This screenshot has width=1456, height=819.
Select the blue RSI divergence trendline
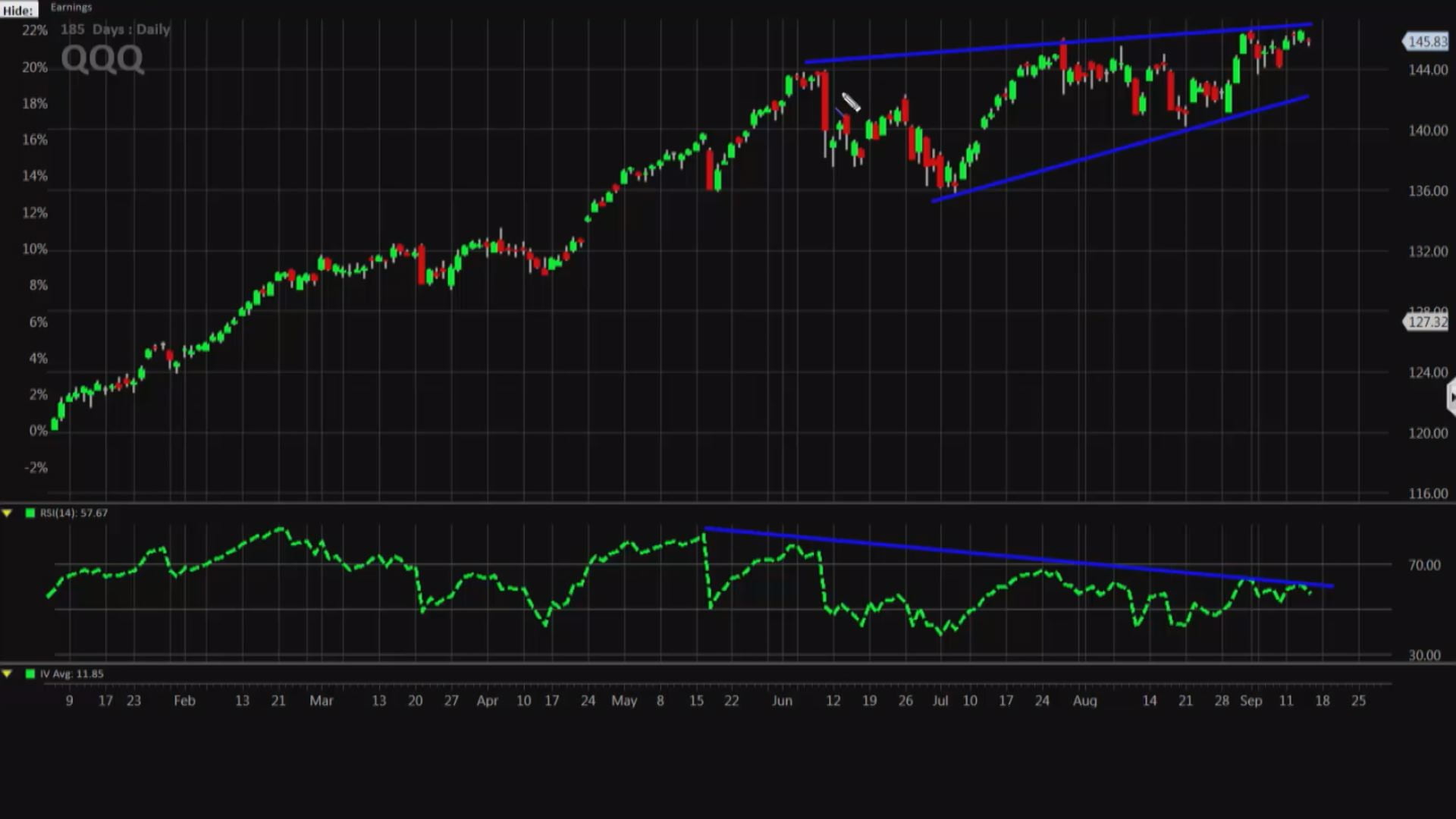coord(1018,557)
